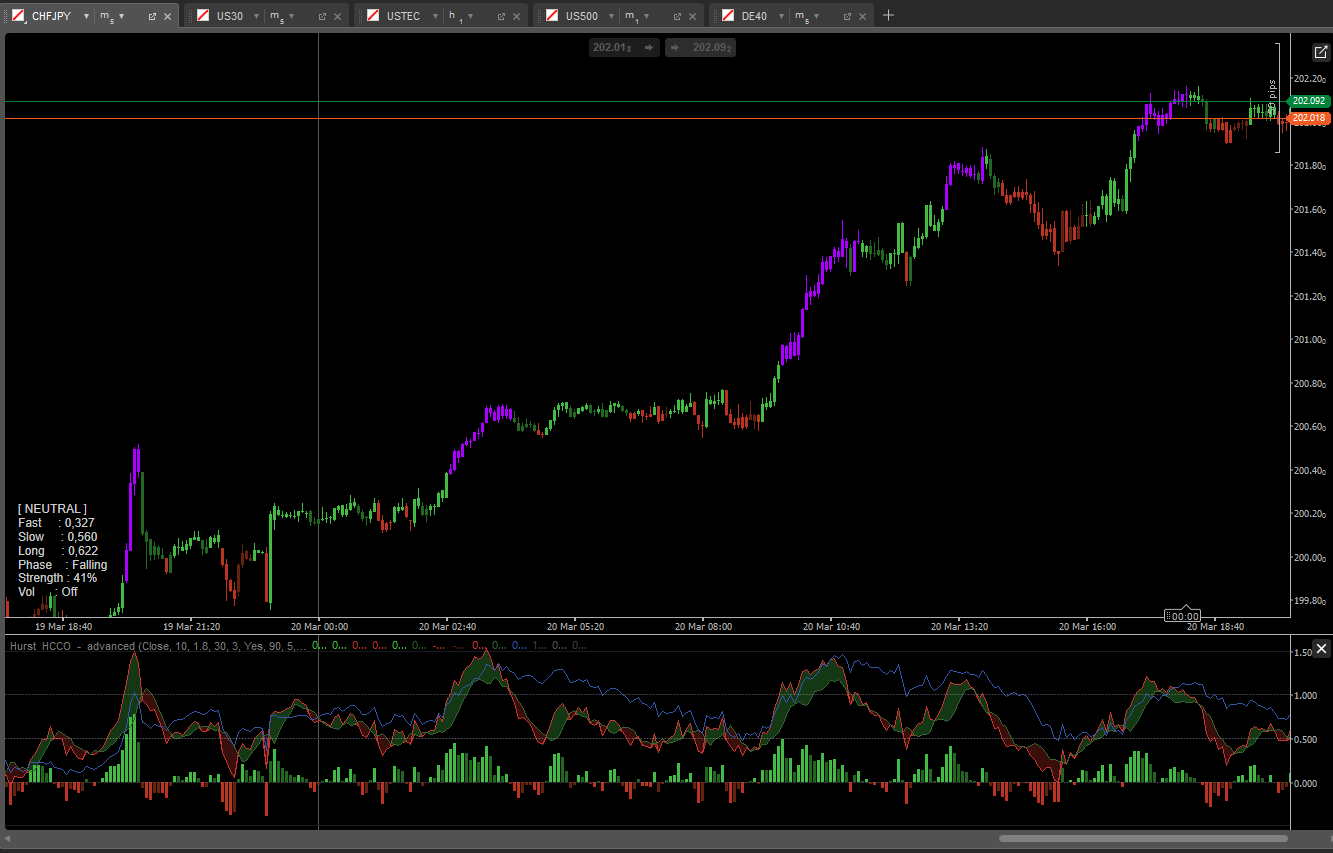Close the US30 chart tab
The height and width of the screenshot is (853, 1333).
tap(338, 16)
